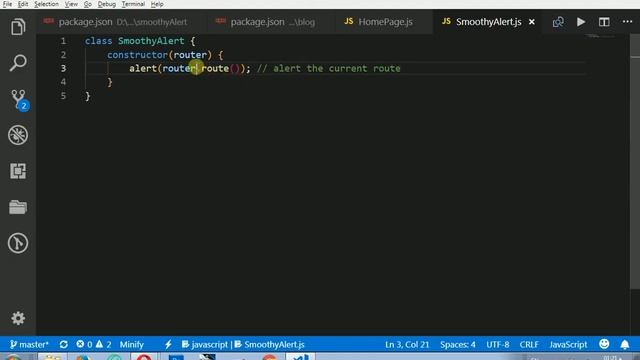
Task: Open the View menu
Action: tap(71, 4)
